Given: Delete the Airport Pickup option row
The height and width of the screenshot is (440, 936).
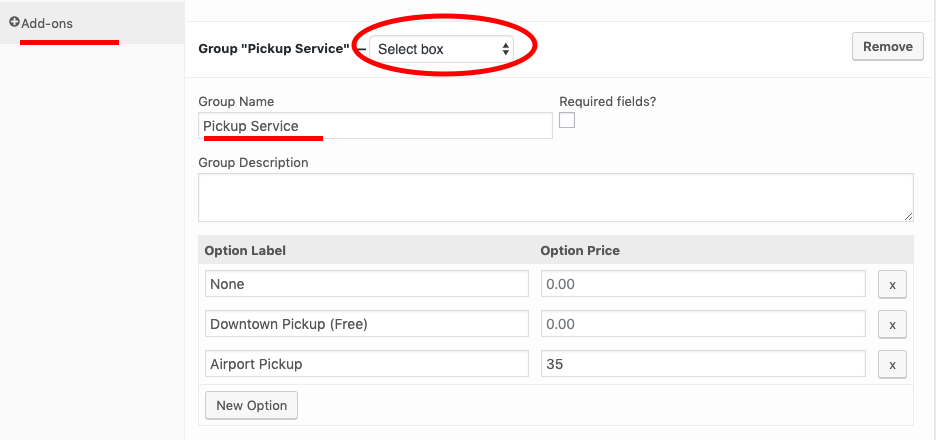Looking at the screenshot, I should 892,364.
